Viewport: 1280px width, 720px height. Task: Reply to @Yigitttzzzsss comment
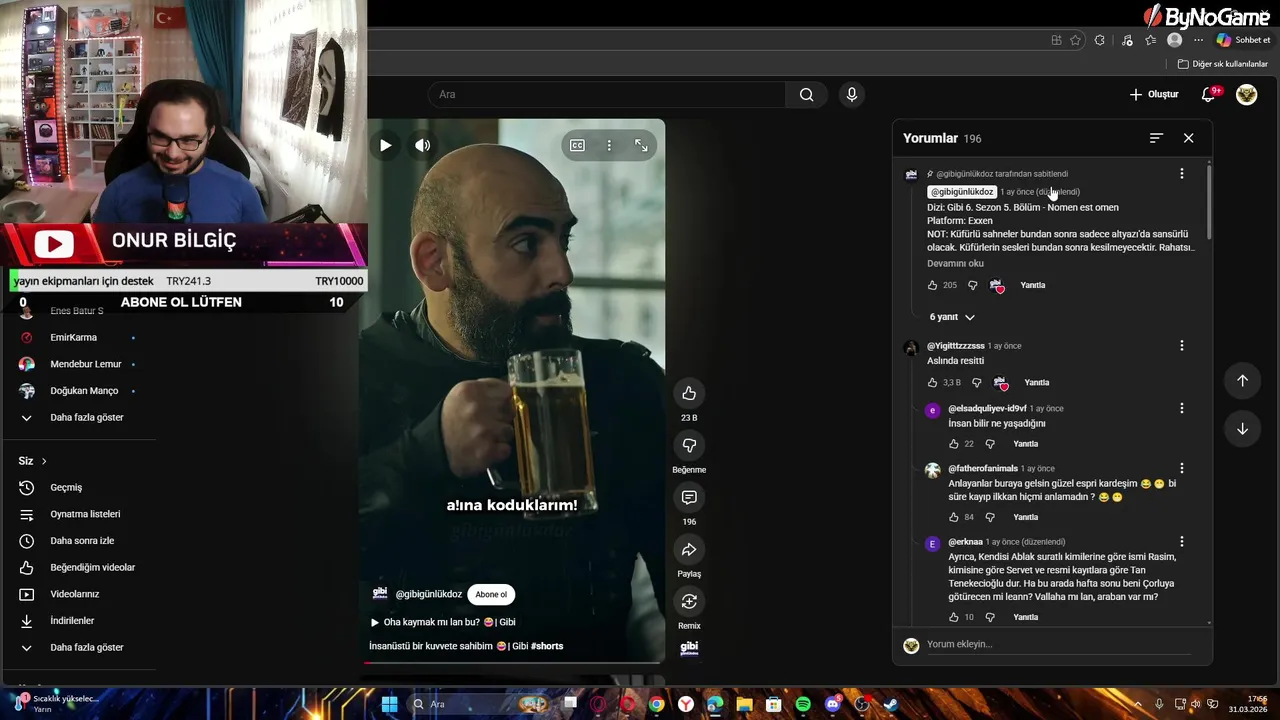tap(1036, 382)
